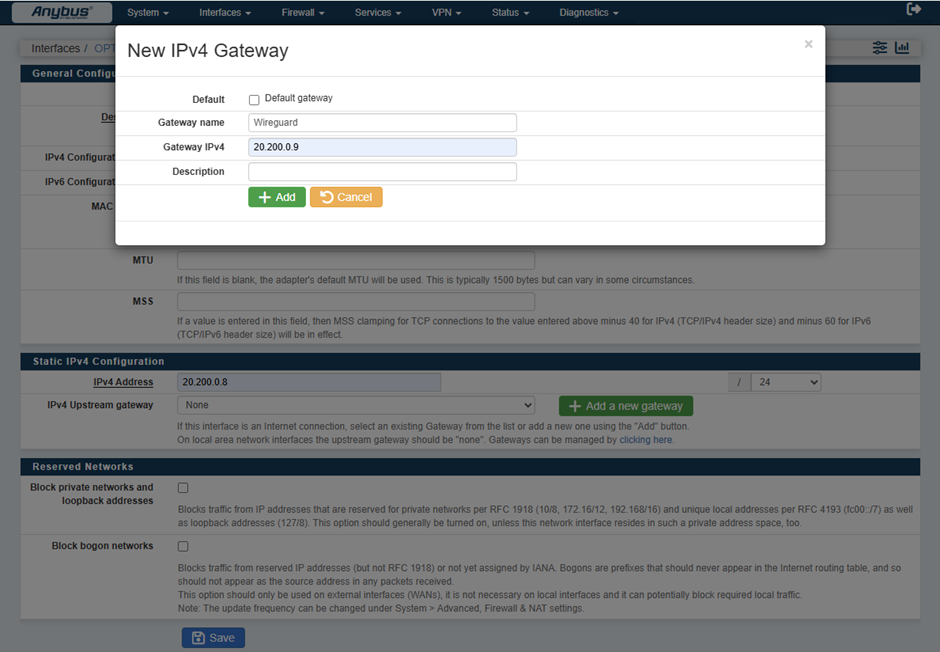
Task: Close the New IPv4 Gateway dialog
Action: [x=808, y=44]
